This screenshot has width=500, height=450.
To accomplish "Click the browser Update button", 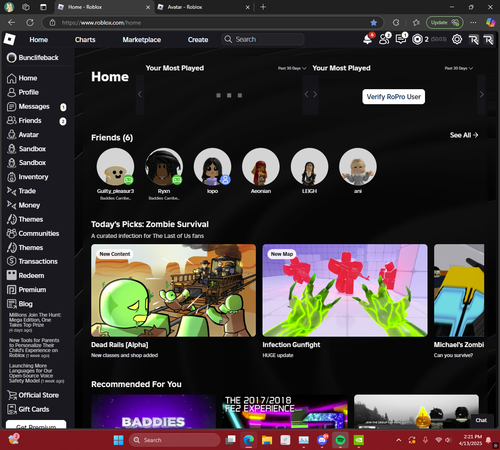I will click(444, 22).
